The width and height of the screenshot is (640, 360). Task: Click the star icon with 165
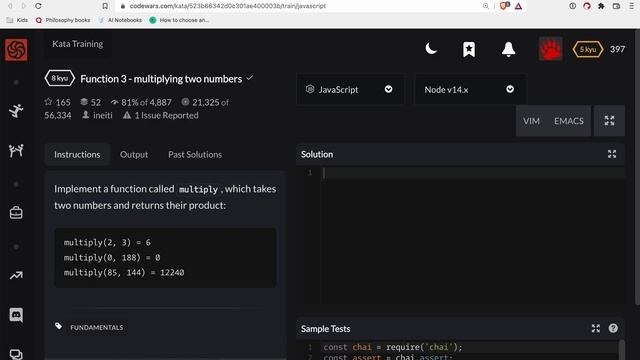point(48,102)
